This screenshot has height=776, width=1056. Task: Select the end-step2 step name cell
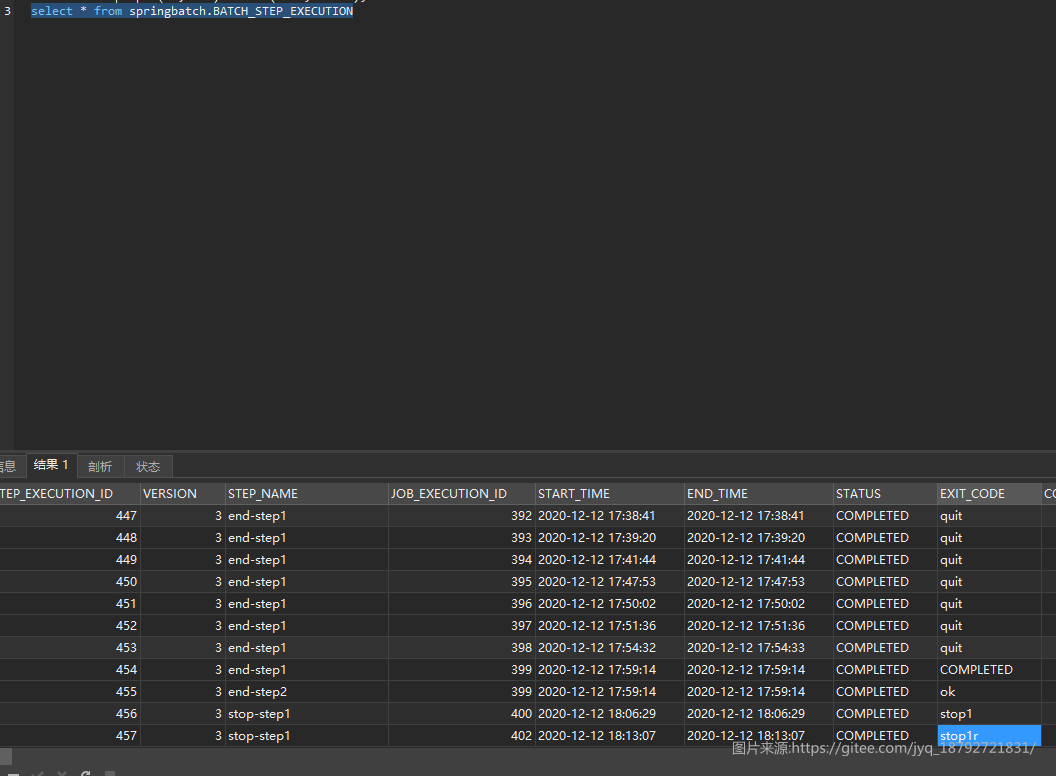coord(306,692)
